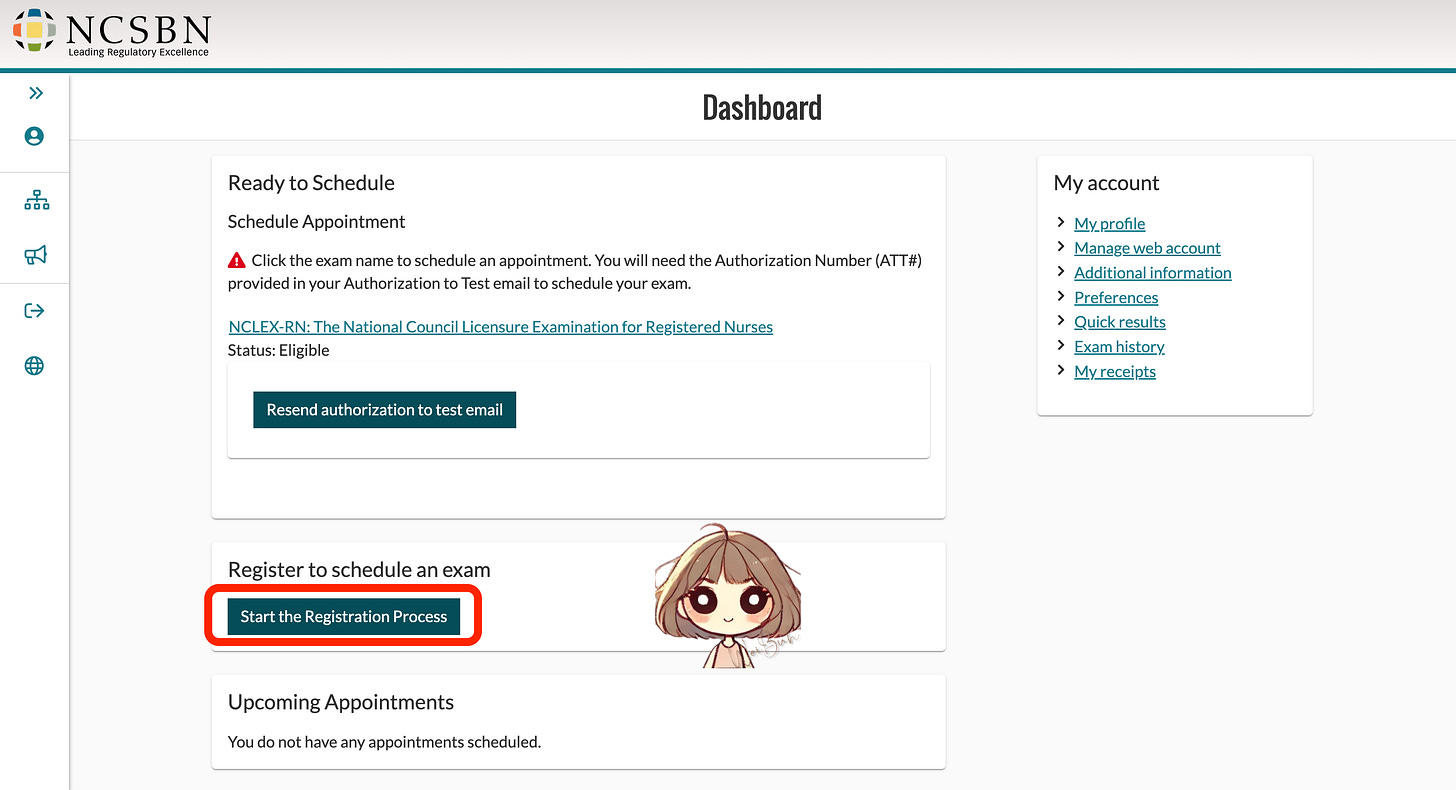The width and height of the screenshot is (1456, 790).
Task: Click Resend authorization to test email button
Action: point(385,410)
